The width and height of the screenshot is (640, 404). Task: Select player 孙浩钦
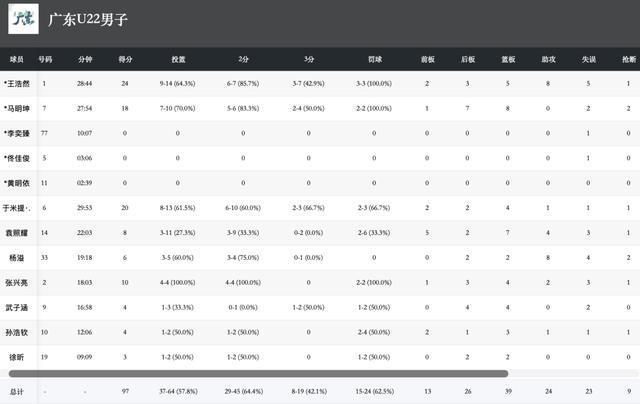[x=16, y=332]
